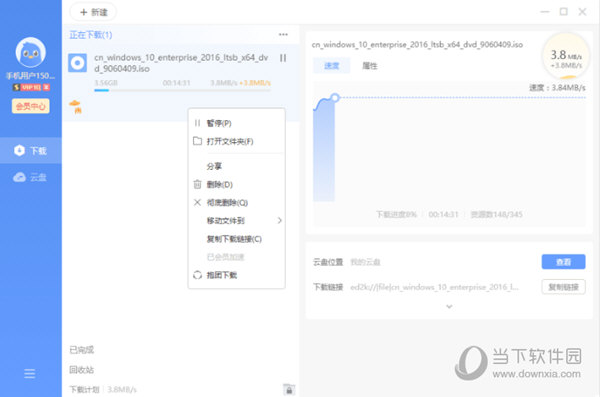This screenshot has width=600, height=397.
Task: Click the 查看 button for cloud location
Action: [x=563, y=262]
